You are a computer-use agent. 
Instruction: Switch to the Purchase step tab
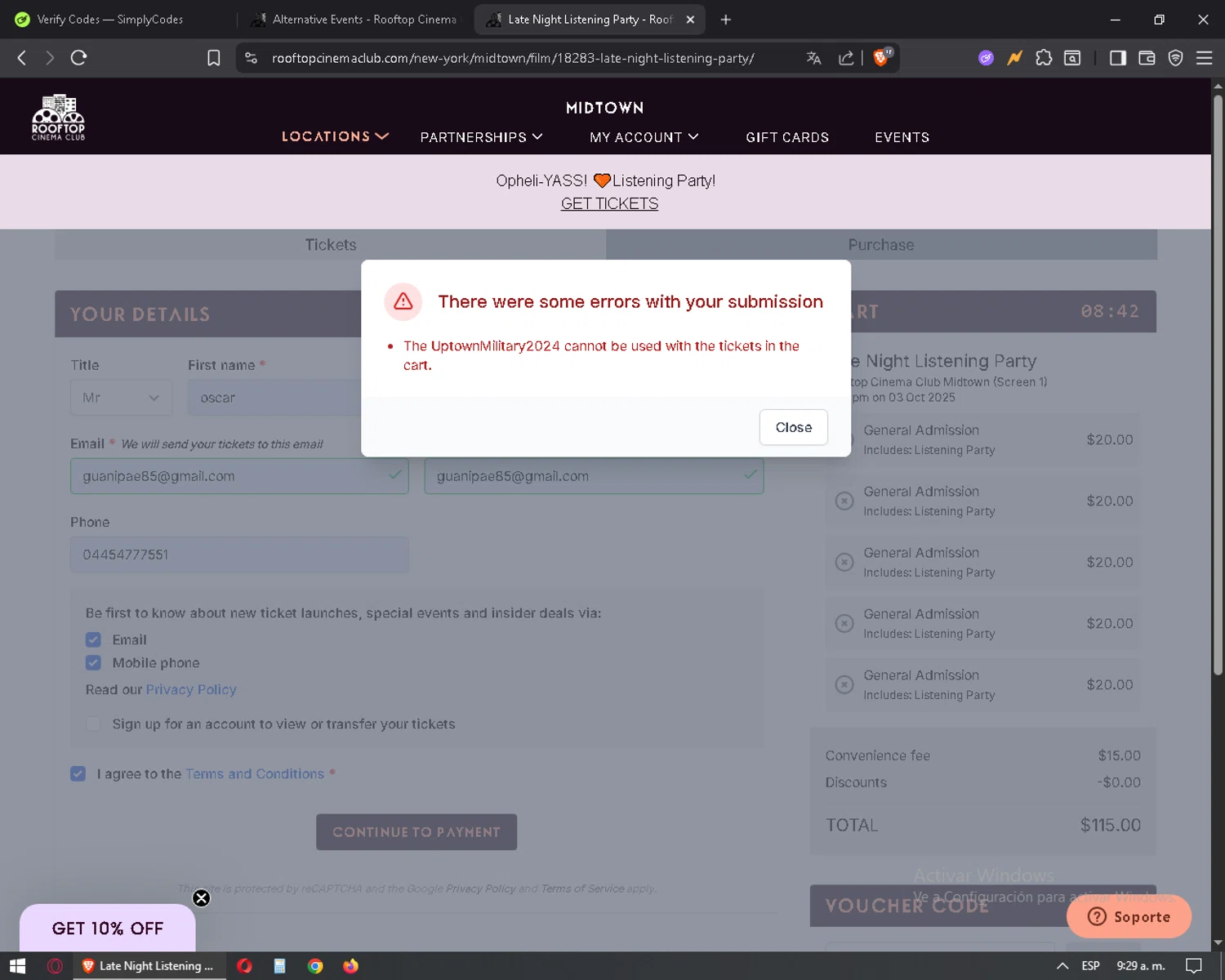click(881, 245)
